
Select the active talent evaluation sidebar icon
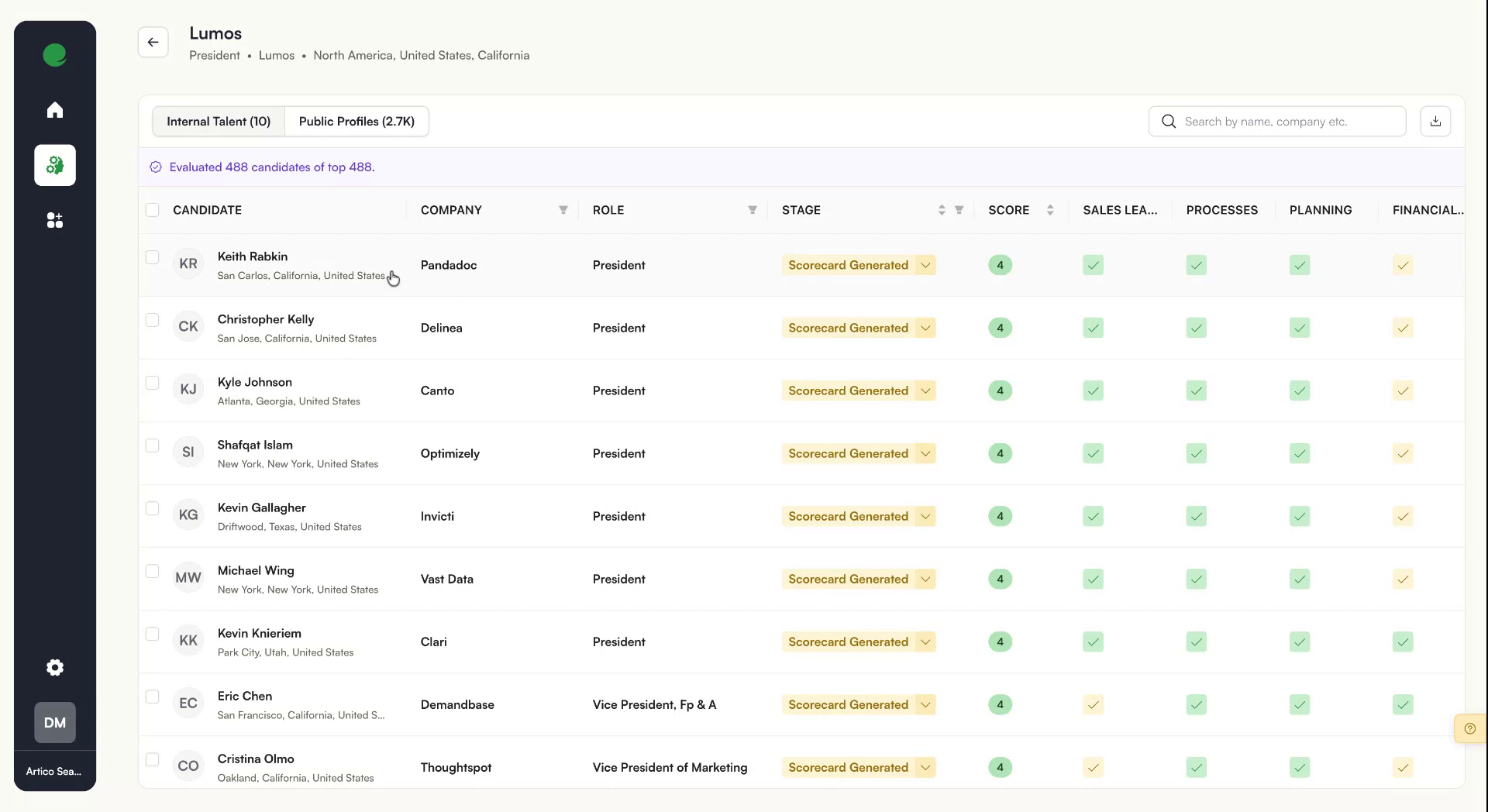click(54, 165)
